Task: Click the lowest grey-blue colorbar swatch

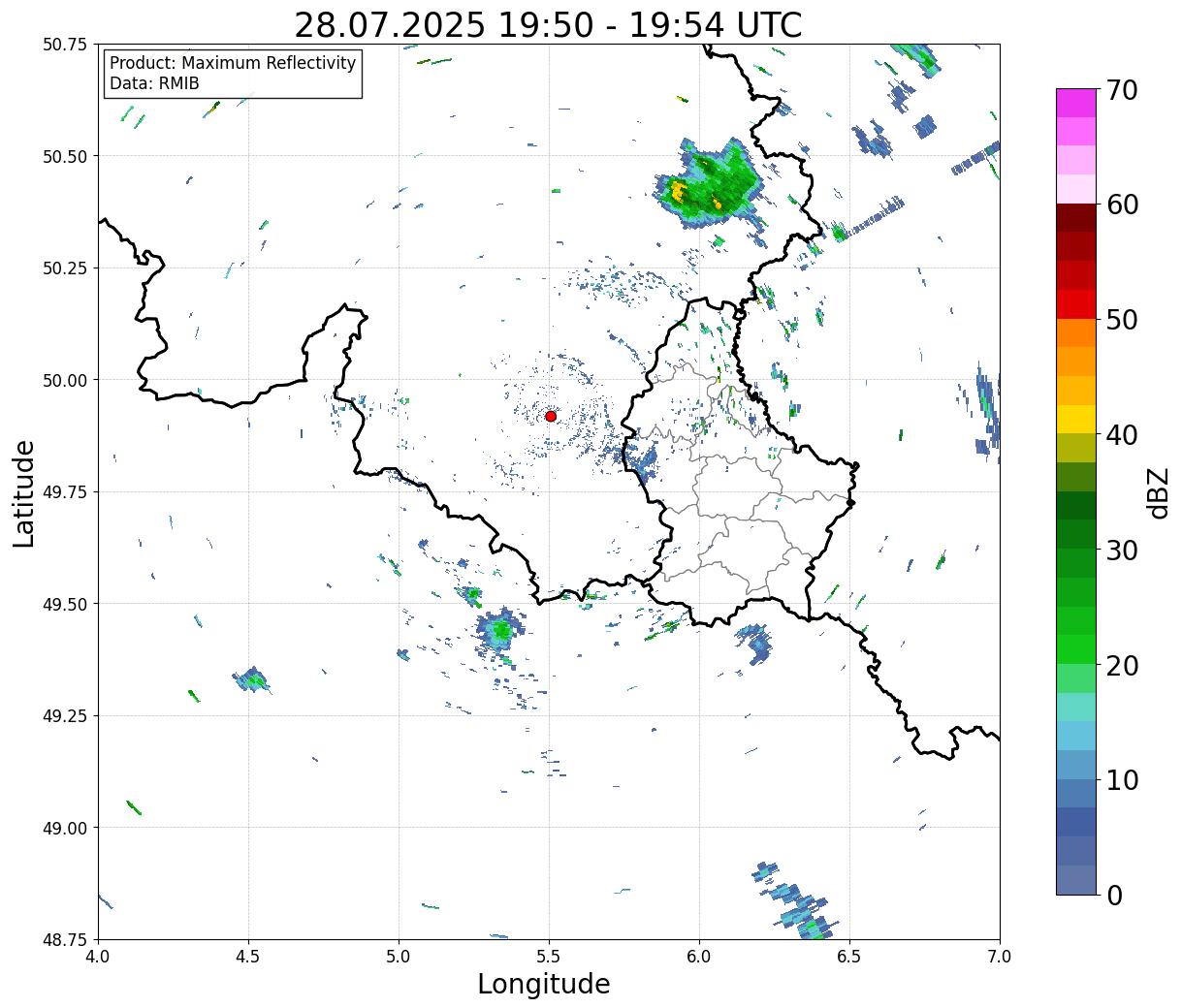Action: (1076, 880)
